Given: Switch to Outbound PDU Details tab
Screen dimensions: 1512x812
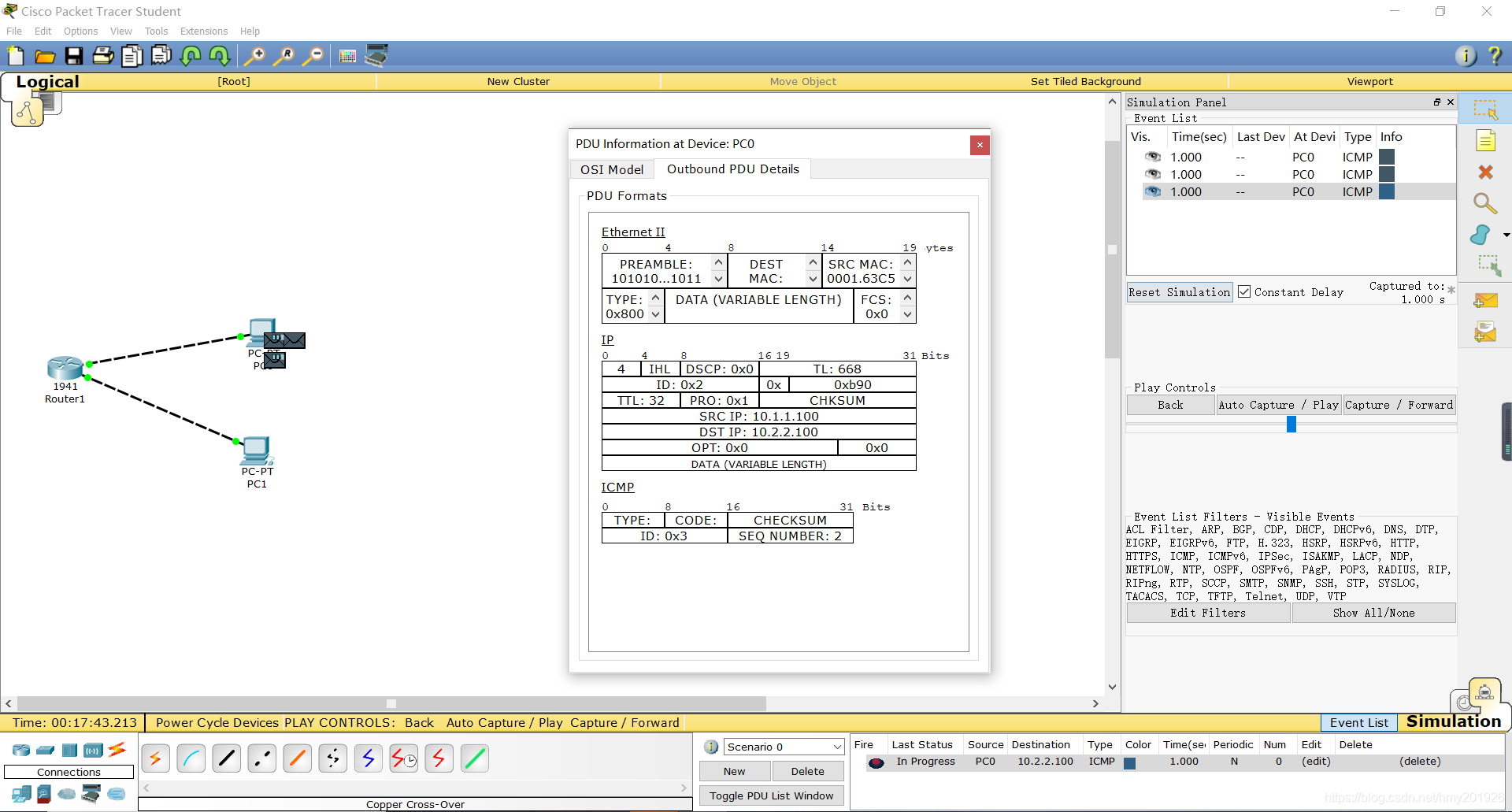Looking at the screenshot, I should 733,169.
